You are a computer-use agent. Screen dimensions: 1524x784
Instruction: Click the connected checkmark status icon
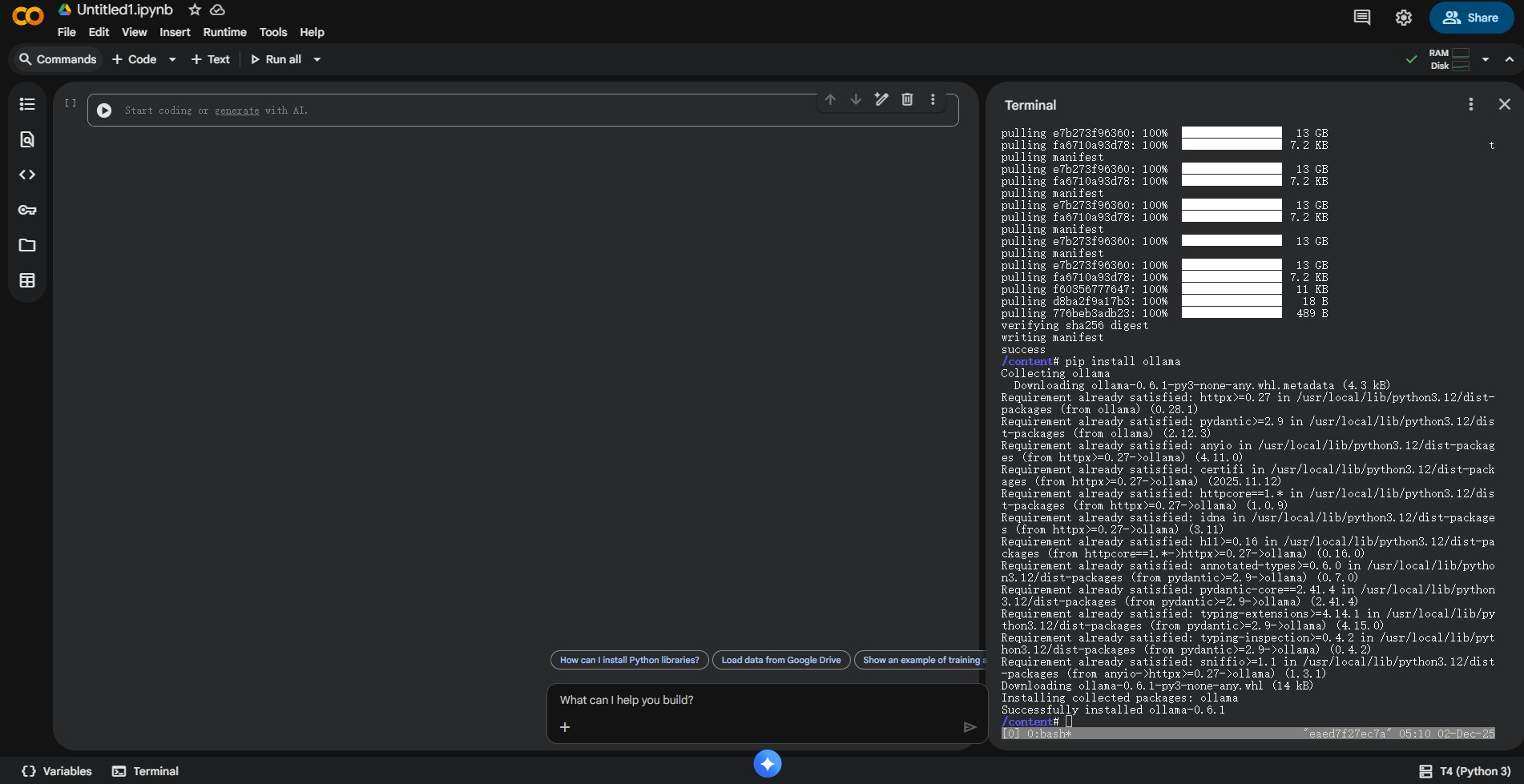coord(1412,59)
